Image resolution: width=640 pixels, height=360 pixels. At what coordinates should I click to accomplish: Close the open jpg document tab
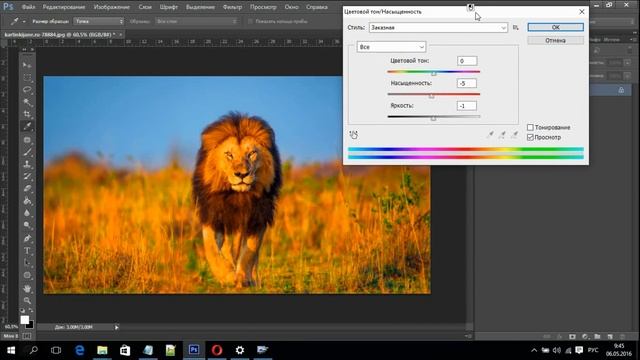(x=120, y=35)
